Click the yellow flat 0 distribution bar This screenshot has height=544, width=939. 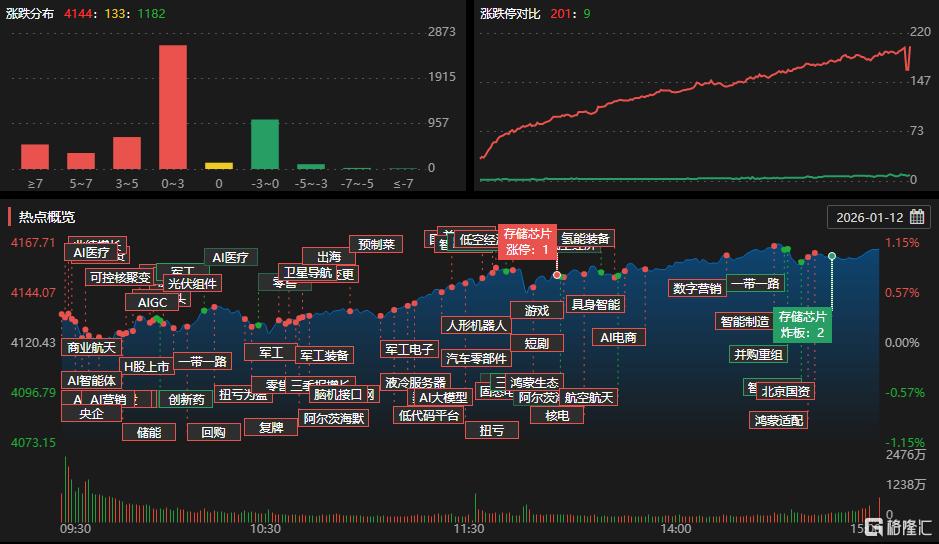click(x=219, y=166)
